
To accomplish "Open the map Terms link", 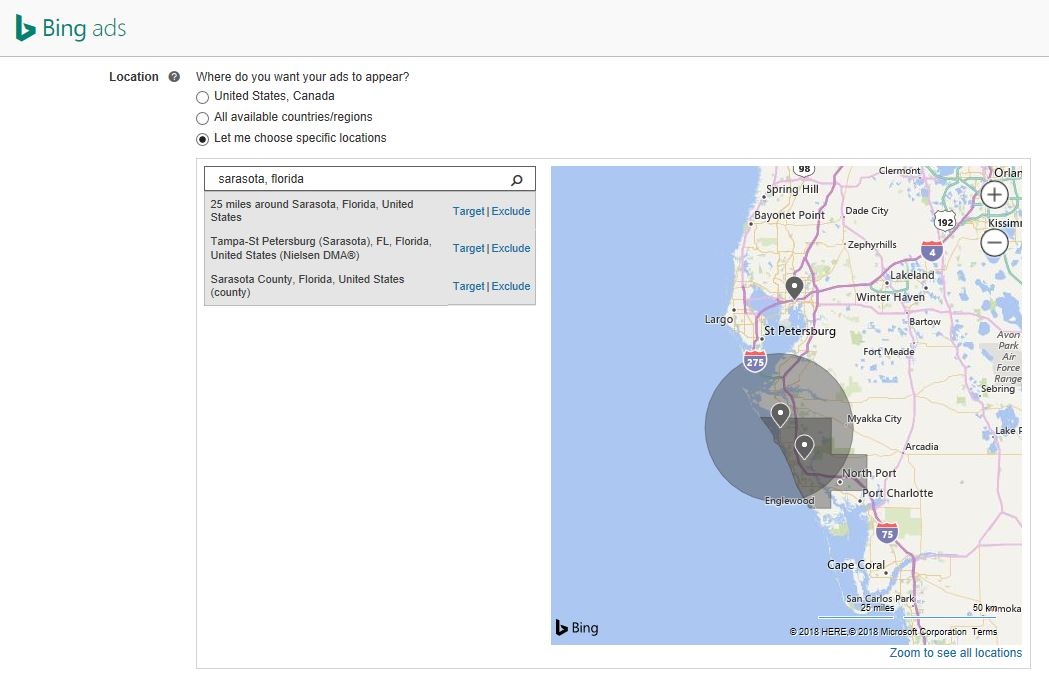I will pyautogui.click(x=984, y=631).
